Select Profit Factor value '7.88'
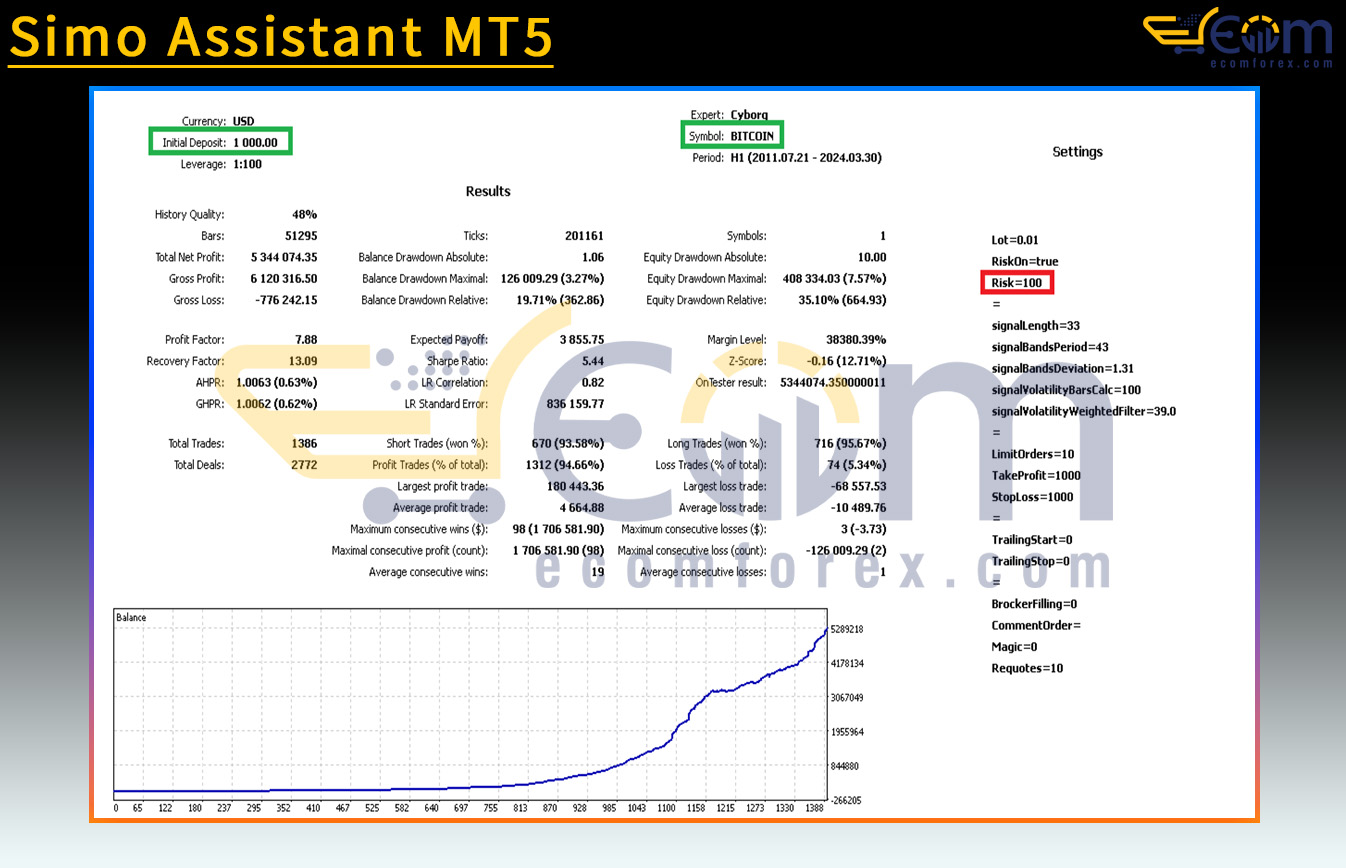 (x=305, y=340)
